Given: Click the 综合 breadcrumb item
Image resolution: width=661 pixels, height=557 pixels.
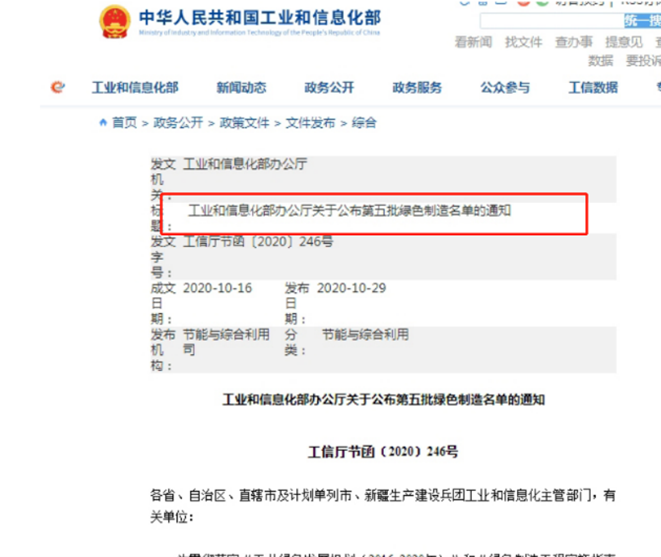Looking at the screenshot, I should [x=365, y=122].
